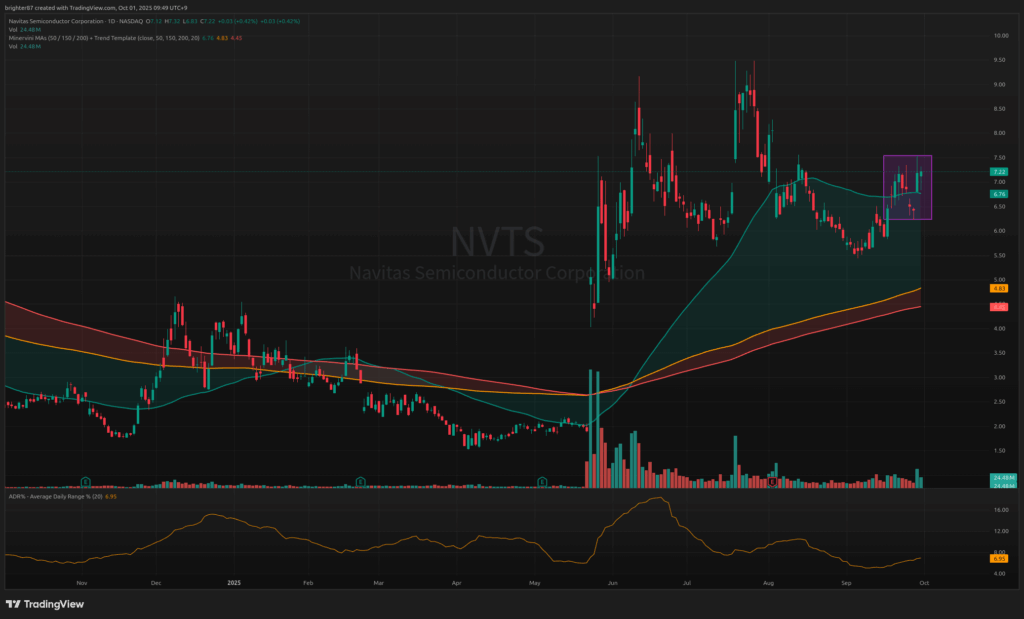Image resolution: width=1024 pixels, height=619 pixels.
Task: Click the orange 6.95 ADR value tag on axis
Action: click(x=998, y=559)
